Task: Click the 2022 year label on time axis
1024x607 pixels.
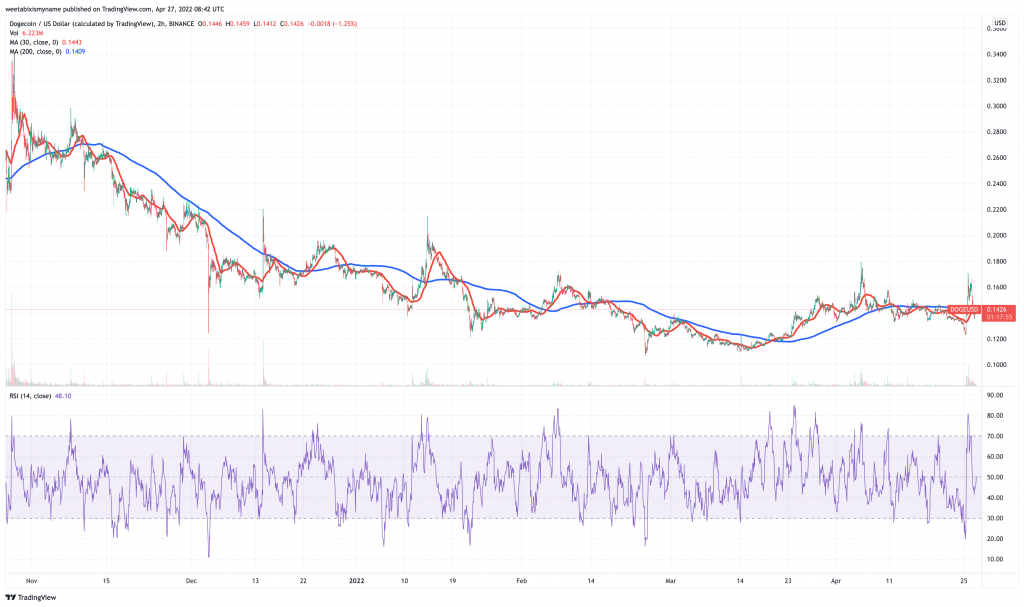Action: 357,580
